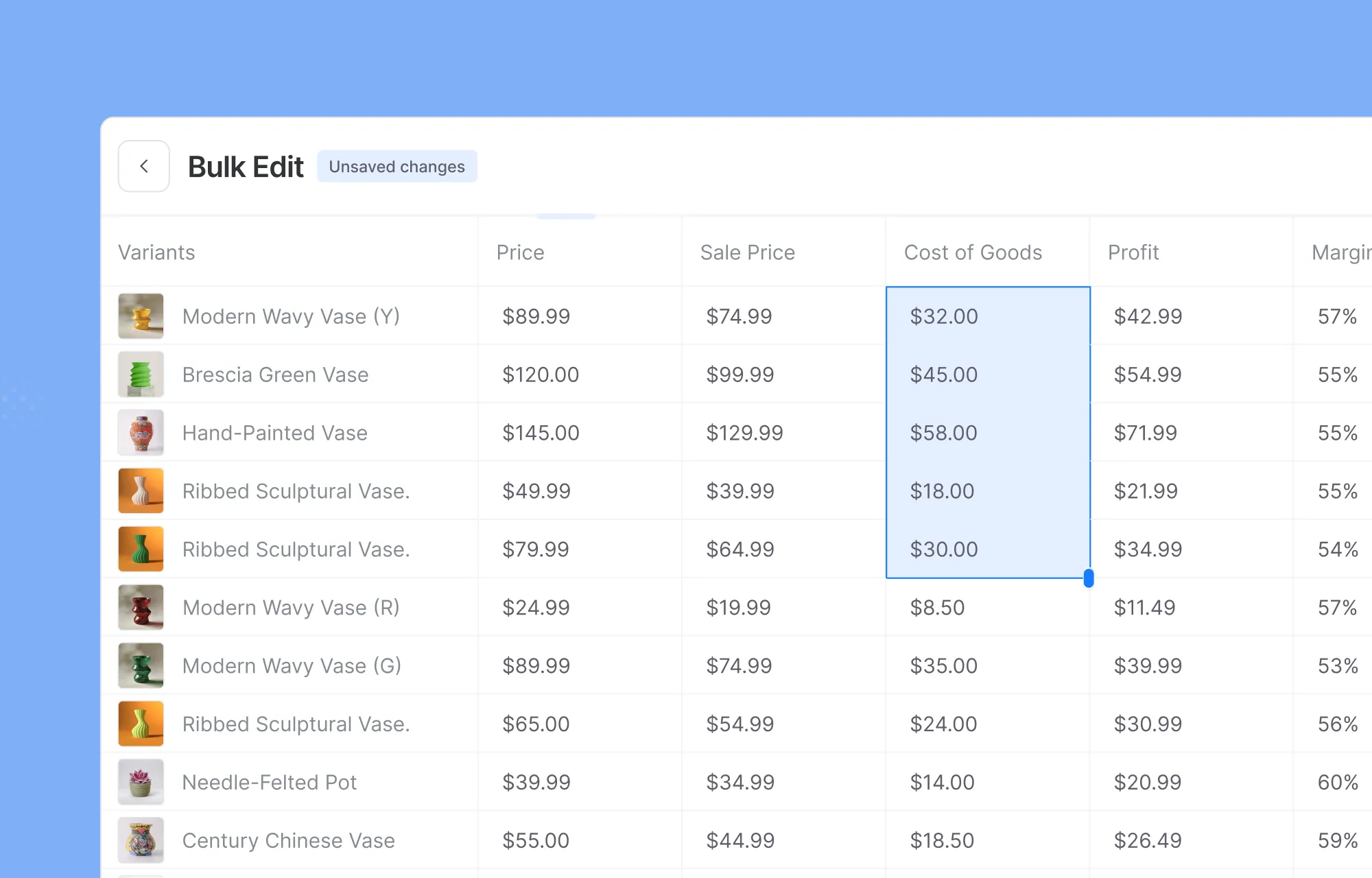Edit the $99.99 sale price cell
Image resolution: width=1372 pixels, height=878 pixels.
(x=784, y=375)
